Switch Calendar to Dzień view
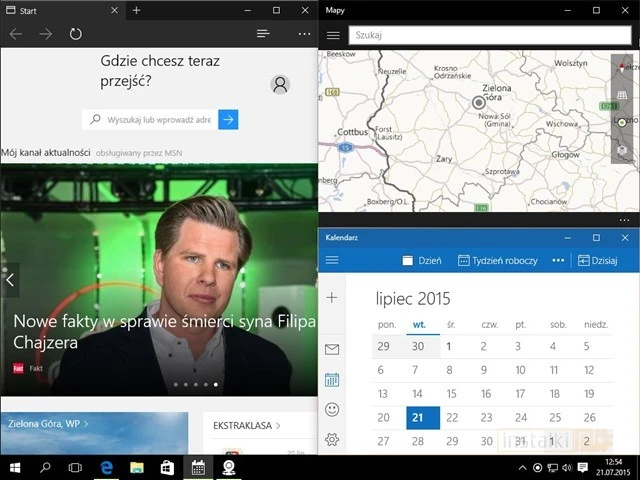This screenshot has height=480, width=640. [x=422, y=260]
